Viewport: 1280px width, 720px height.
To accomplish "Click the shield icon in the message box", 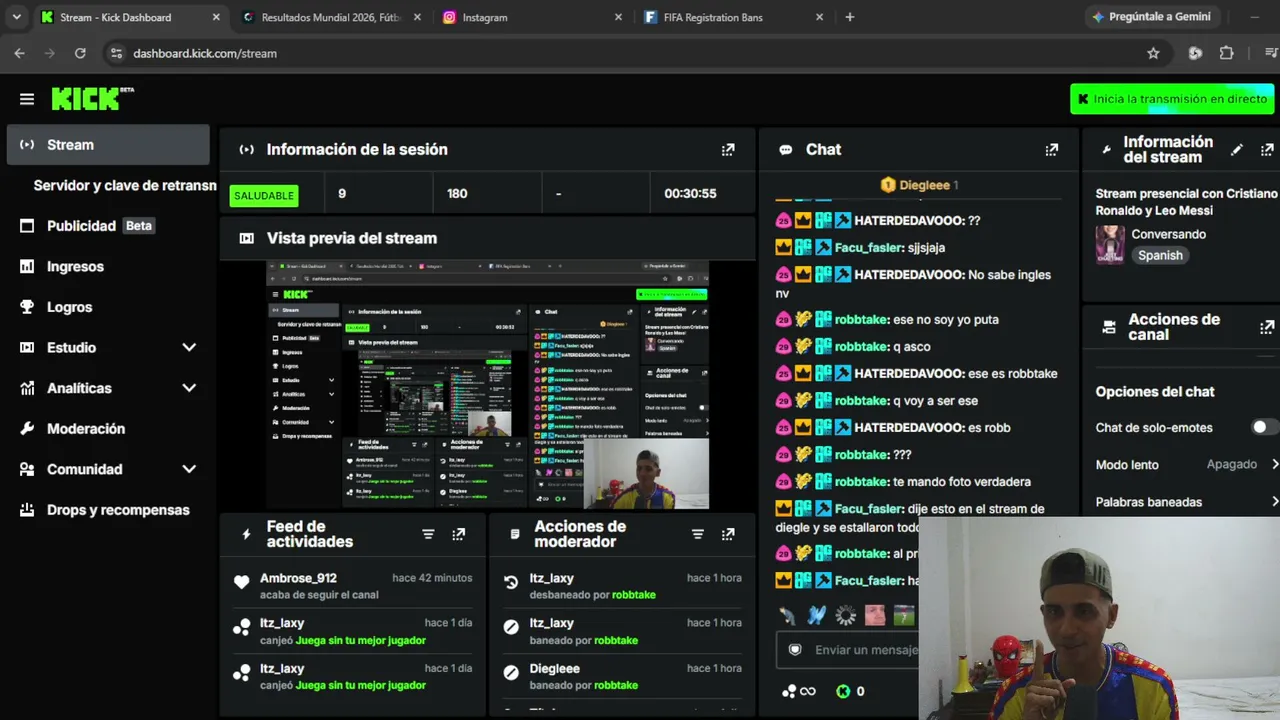I will coord(795,650).
